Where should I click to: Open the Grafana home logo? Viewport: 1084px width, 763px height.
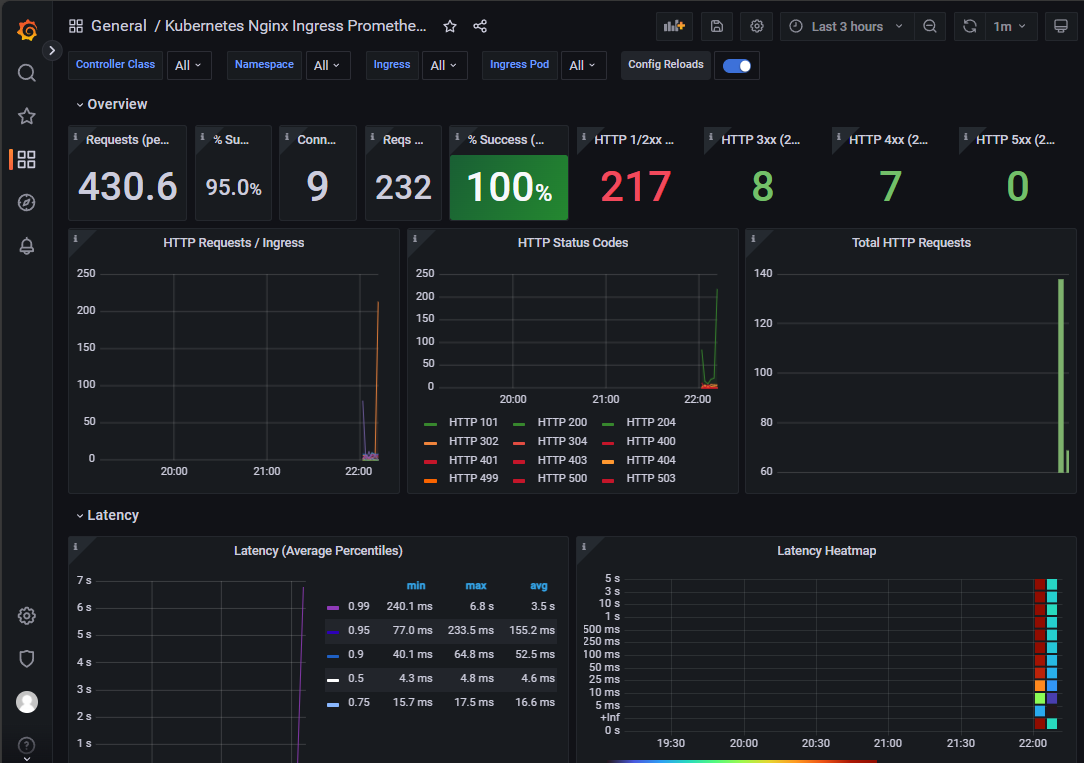(27, 30)
